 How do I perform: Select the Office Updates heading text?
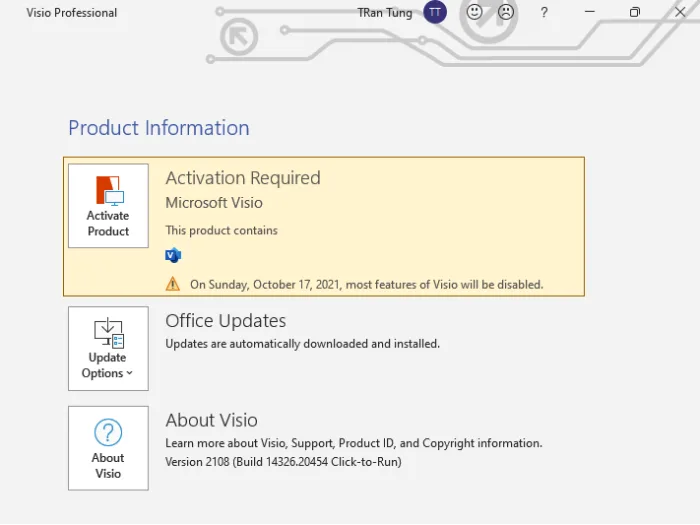226,321
